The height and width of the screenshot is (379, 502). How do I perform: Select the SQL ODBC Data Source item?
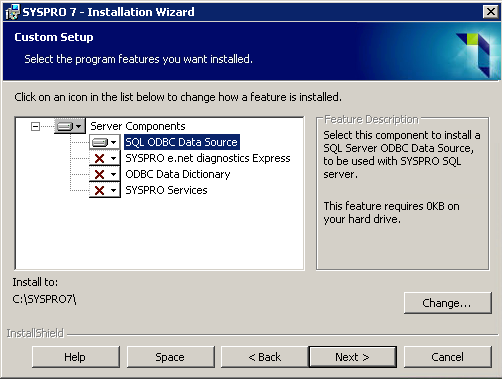click(182, 142)
